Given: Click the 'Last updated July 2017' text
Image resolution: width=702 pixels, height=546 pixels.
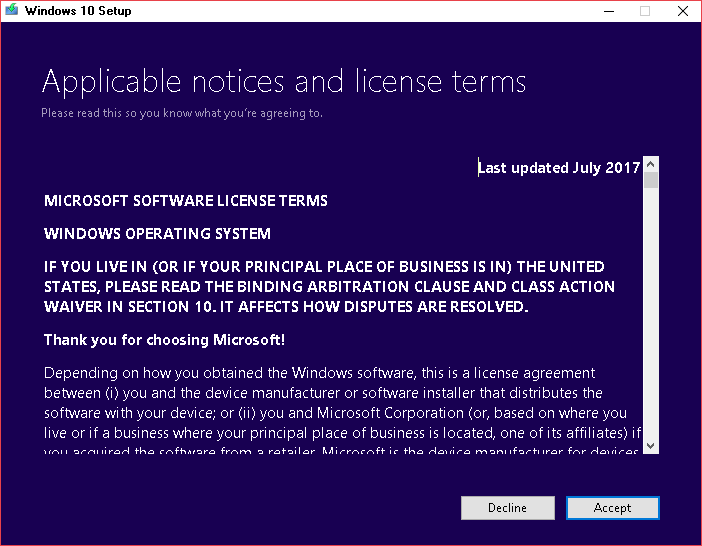Looking at the screenshot, I should coord(559,168).
